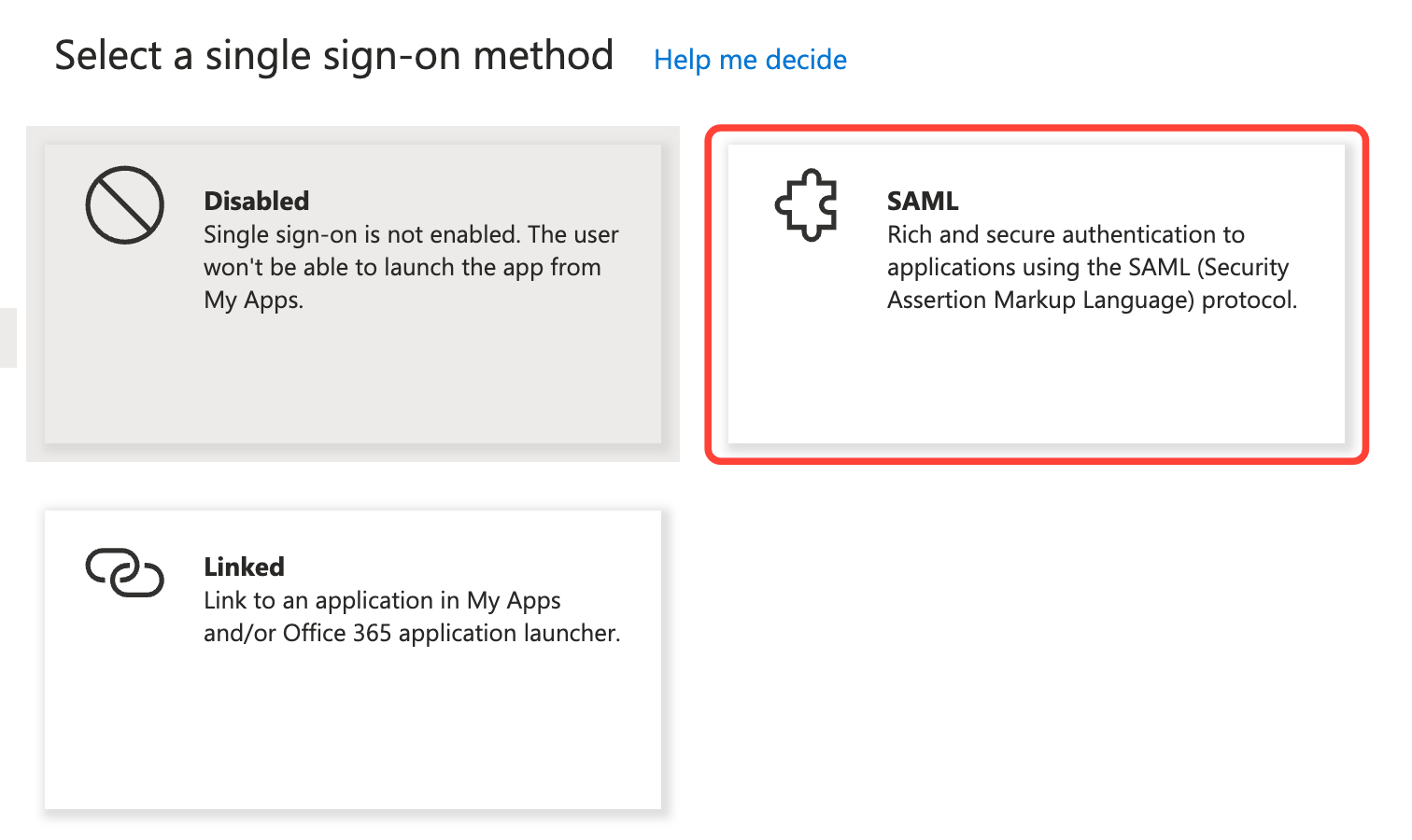1412x840 pixels.
Task: Pick the Linked card title
Action: 244,567
